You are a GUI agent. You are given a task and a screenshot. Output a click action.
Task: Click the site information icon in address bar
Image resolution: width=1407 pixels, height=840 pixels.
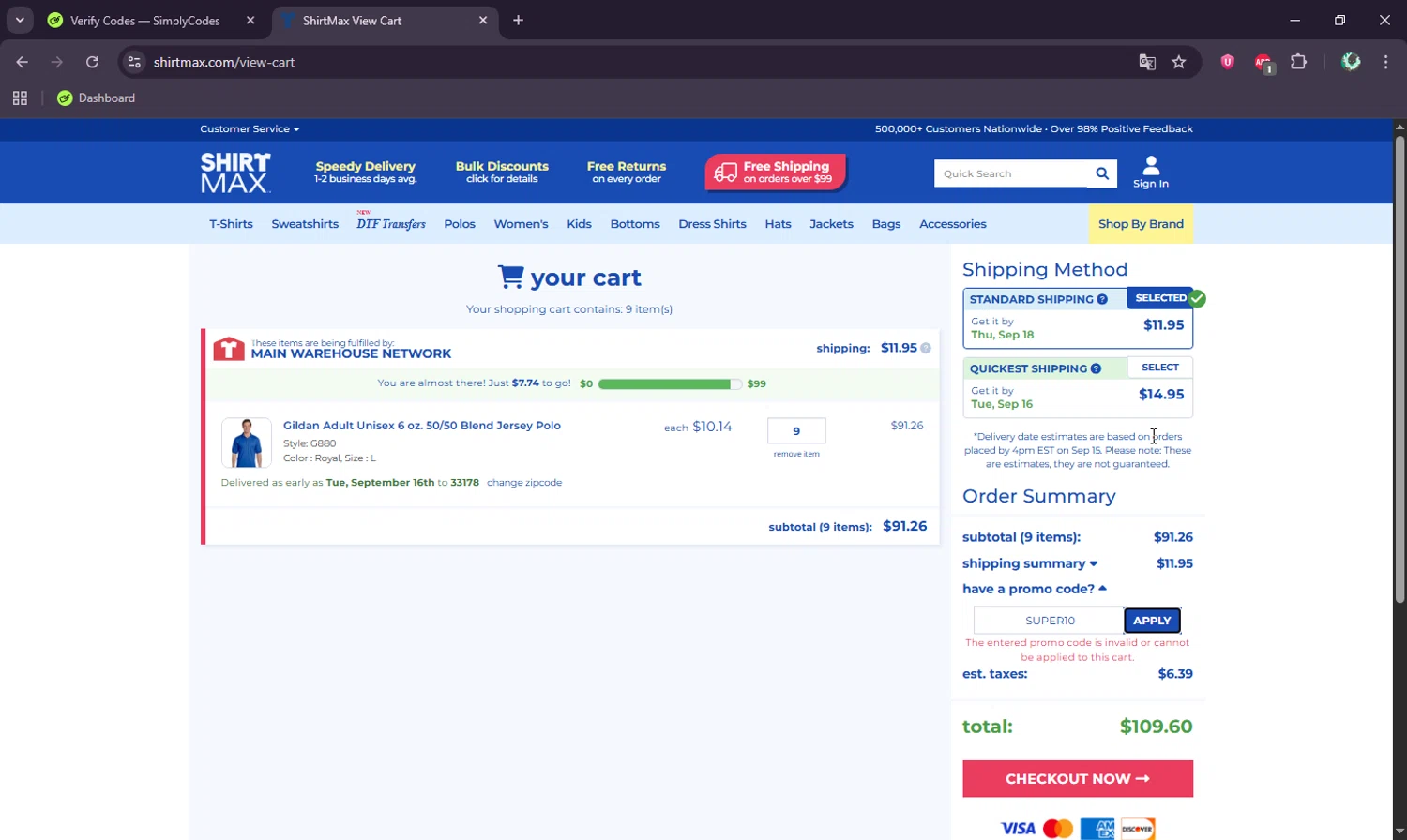(x=134, y=62)
